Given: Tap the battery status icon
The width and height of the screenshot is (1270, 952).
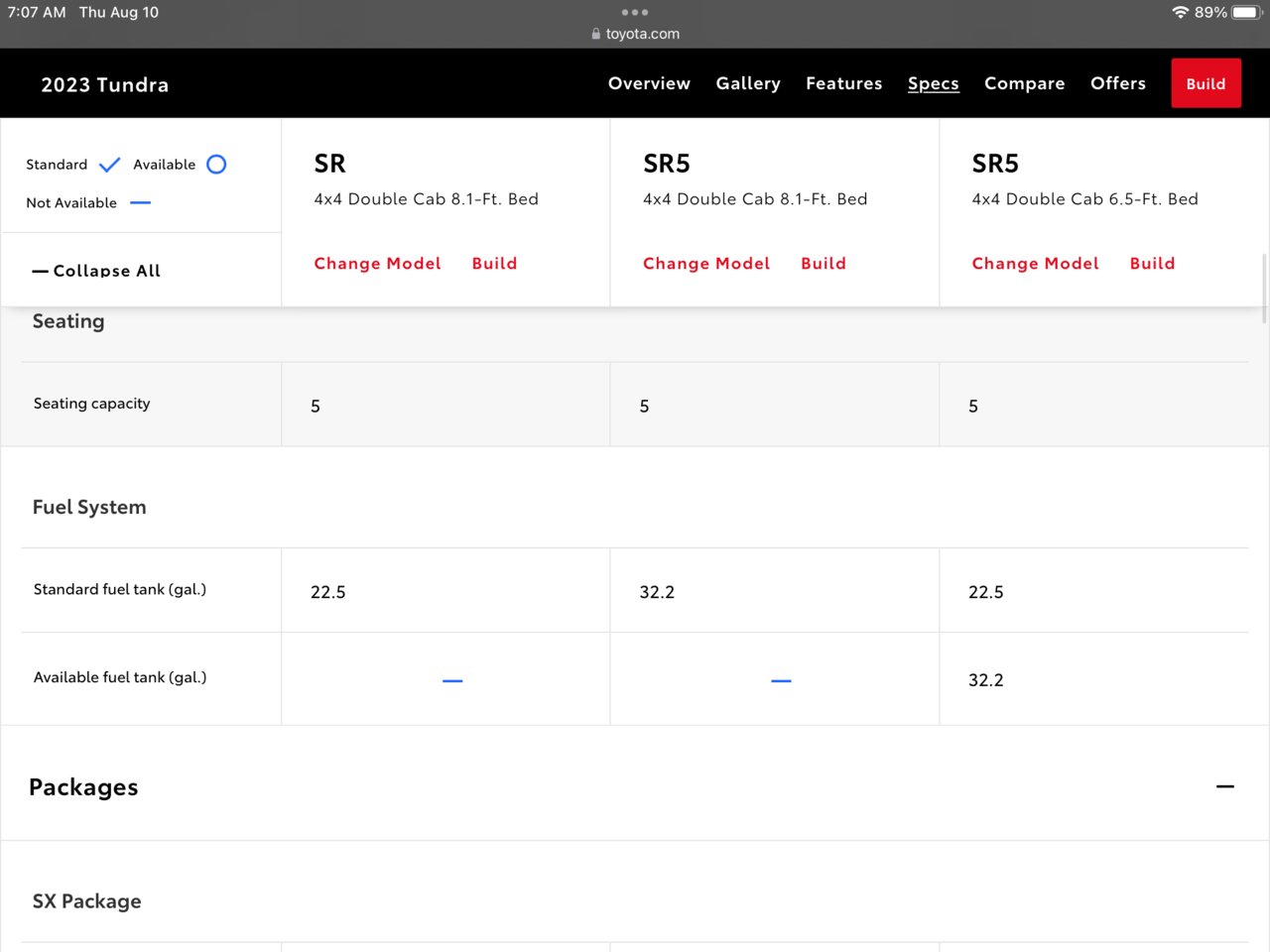Looking at the screenshot, I should [x=1246, y=12].
